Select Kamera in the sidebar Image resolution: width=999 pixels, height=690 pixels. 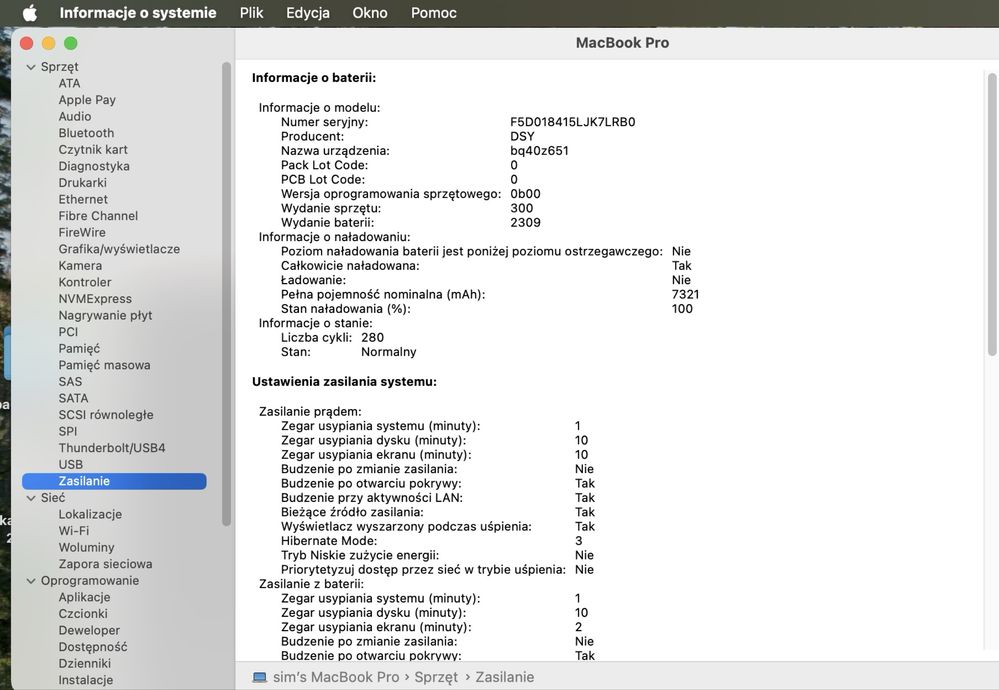pyautogui.click(x=80, y=266)
